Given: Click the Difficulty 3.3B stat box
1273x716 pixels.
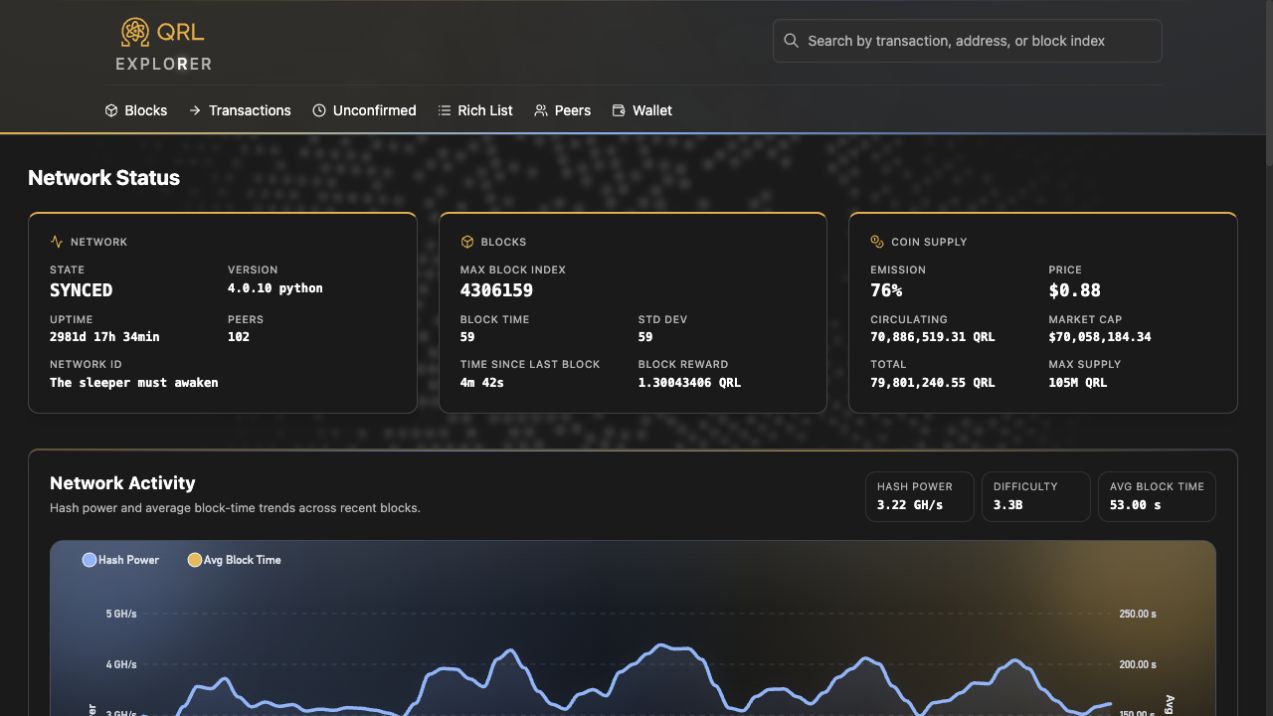Looking at the screenshot, I should pos(1036,497).
